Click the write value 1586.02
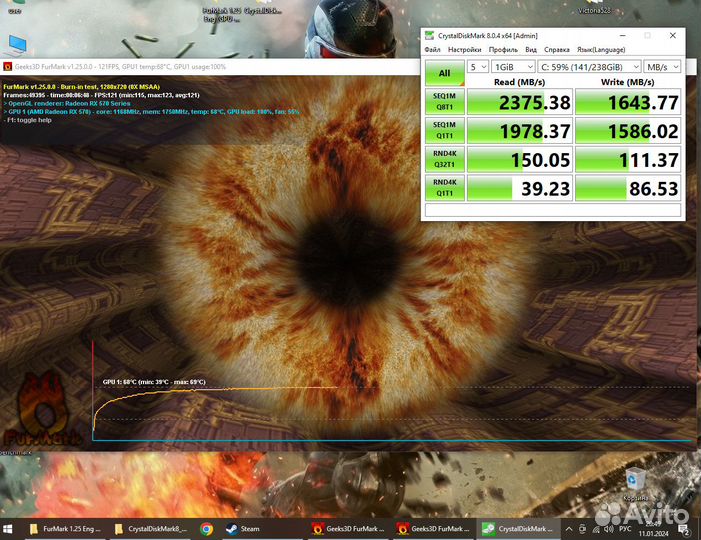The height and width of the screenshot is (540, 701). 628,131
